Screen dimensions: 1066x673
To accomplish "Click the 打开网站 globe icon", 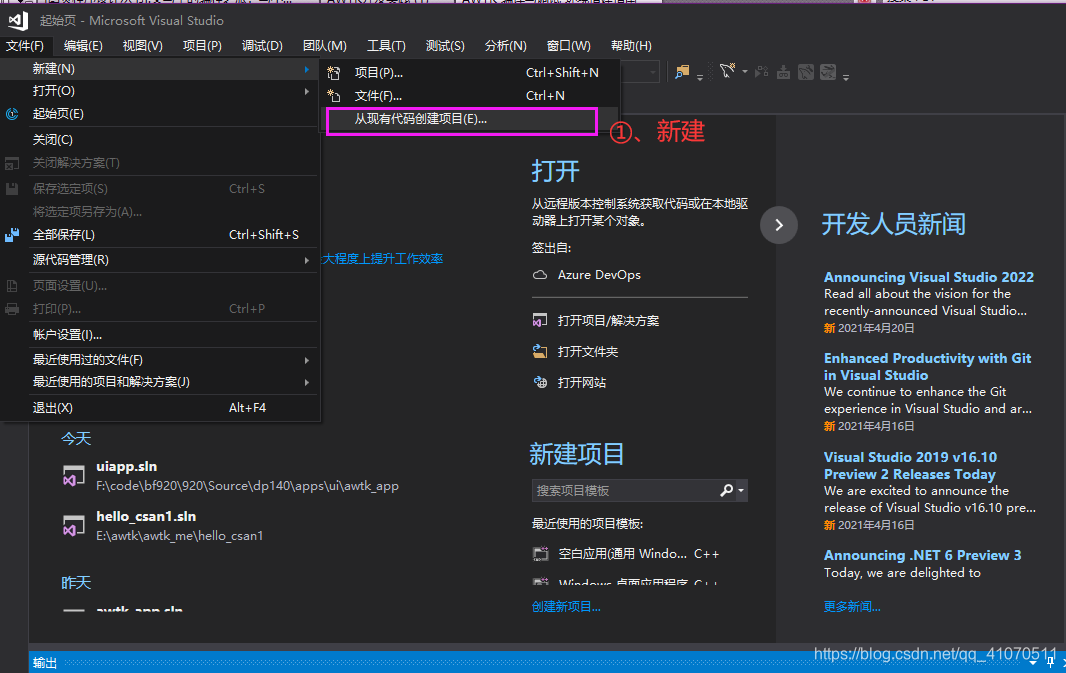I will (540, 383).
